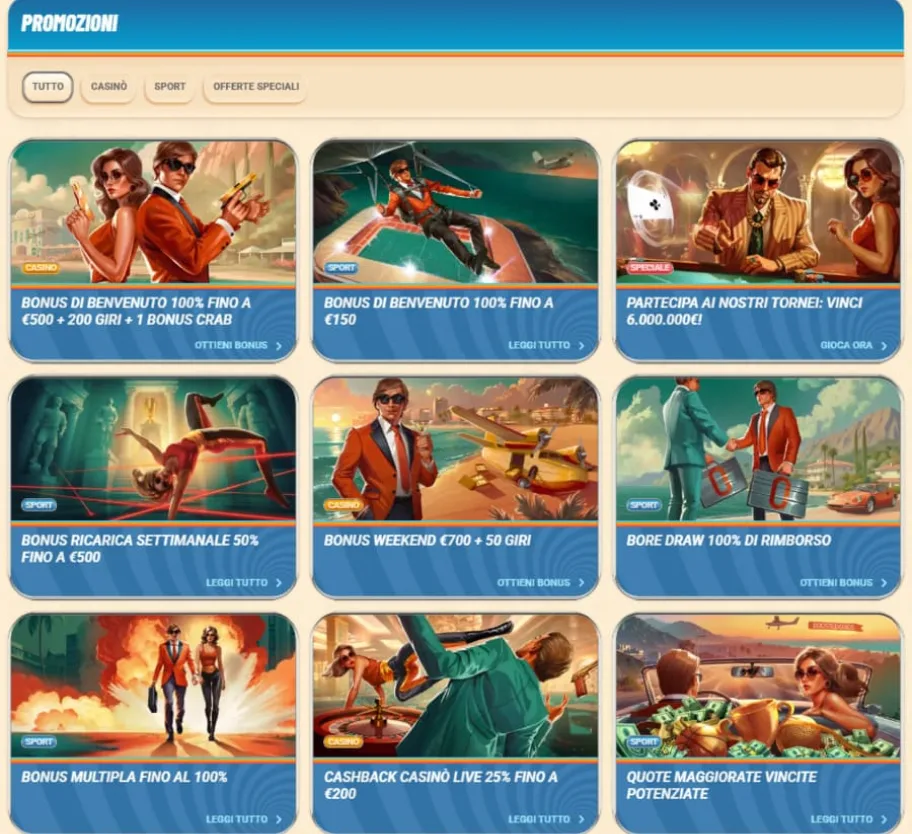Click the Casino badge on Bonus Weekend card

tap(343, 505)
